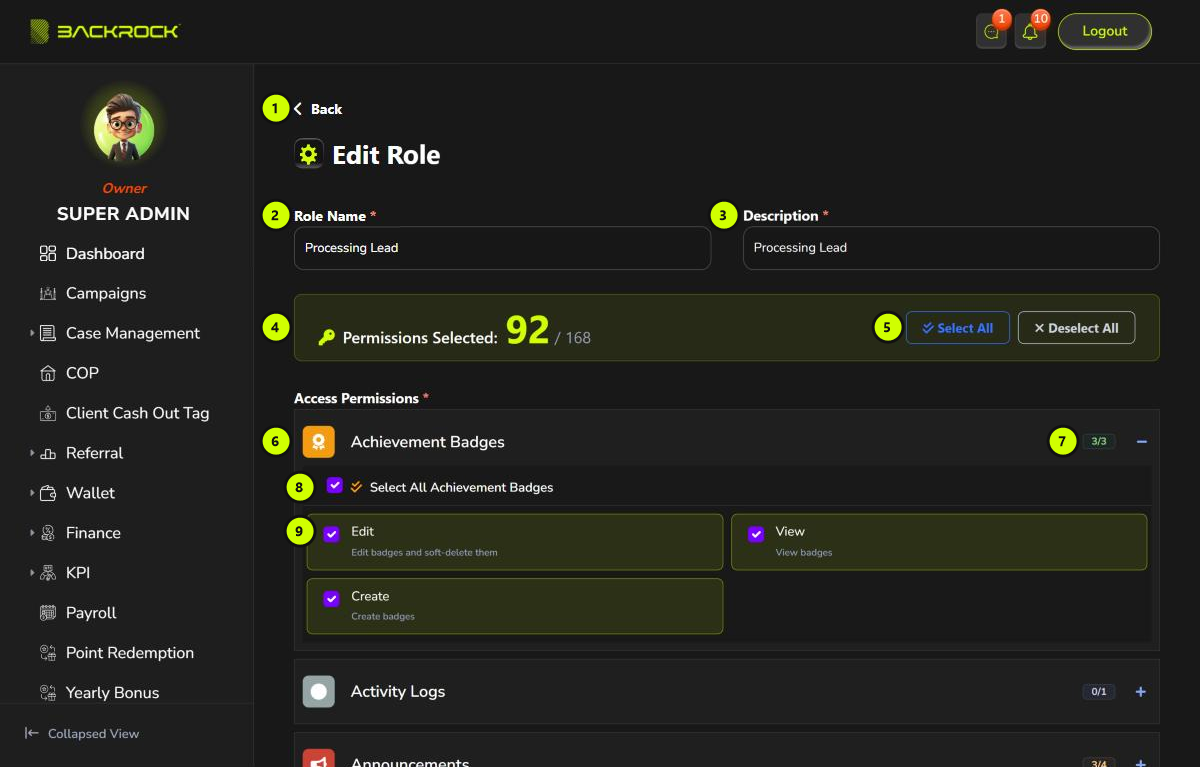
Task: Open the chat messages icon
Action: pyautogui.click(x=991, y=32)
